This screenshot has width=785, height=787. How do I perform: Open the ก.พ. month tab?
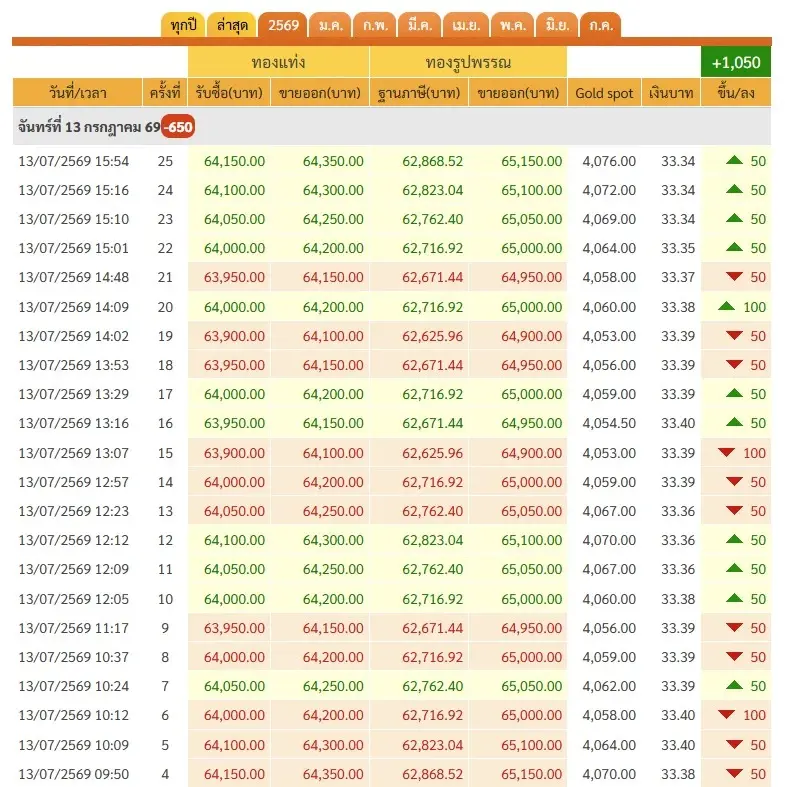coord(375,25)
